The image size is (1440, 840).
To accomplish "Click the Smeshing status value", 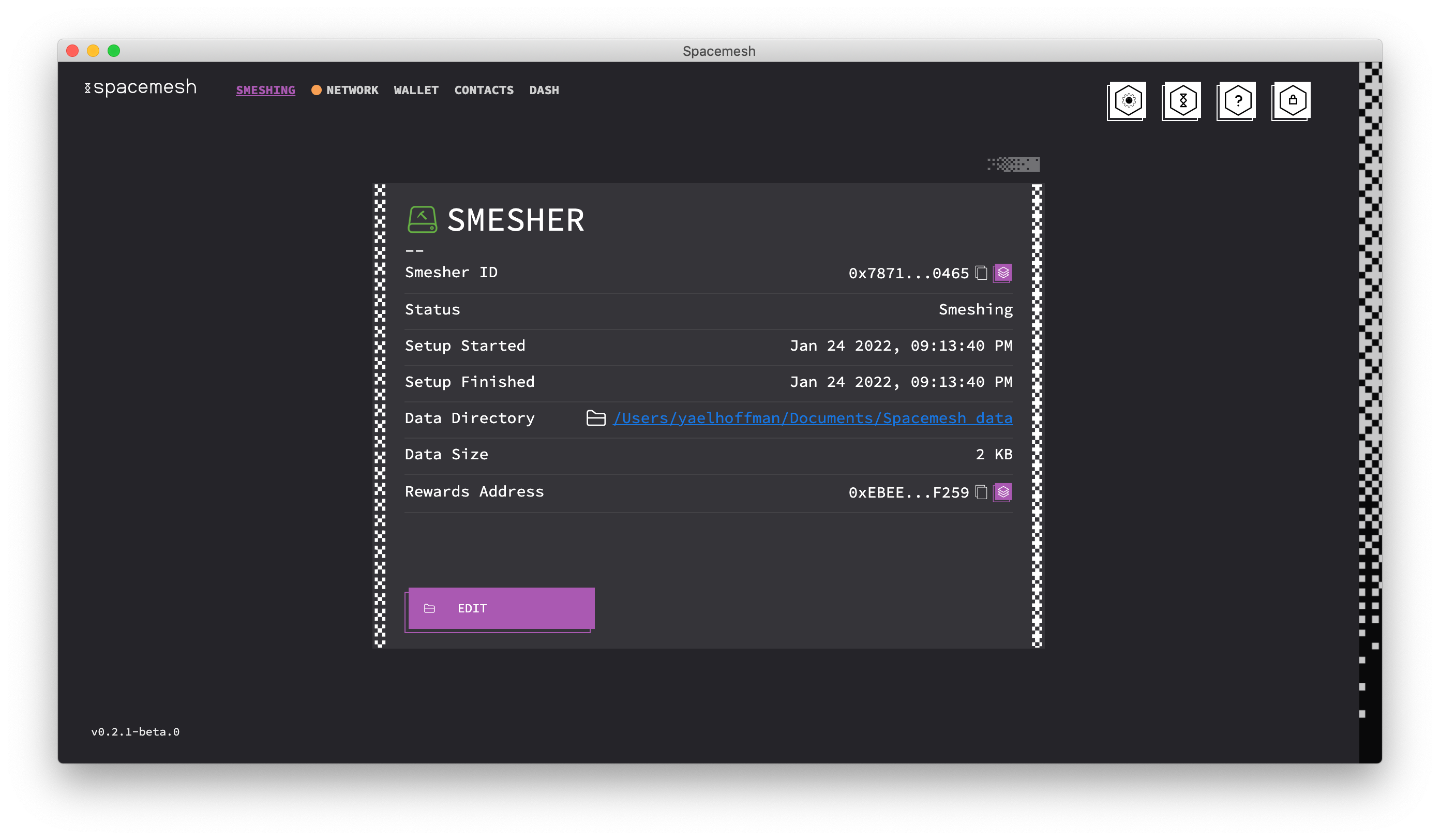I will point(976,310).
